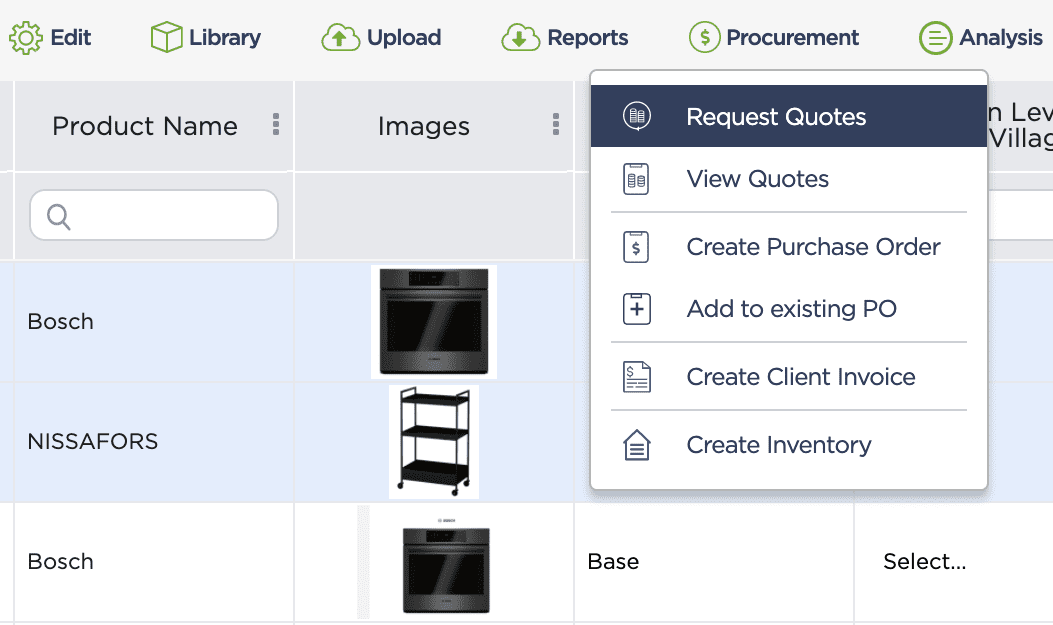This screenshot has height=625, width=1053.
Task: Open the NISSAFORS cart image thumbnail
Action: (x=433, y=441)
